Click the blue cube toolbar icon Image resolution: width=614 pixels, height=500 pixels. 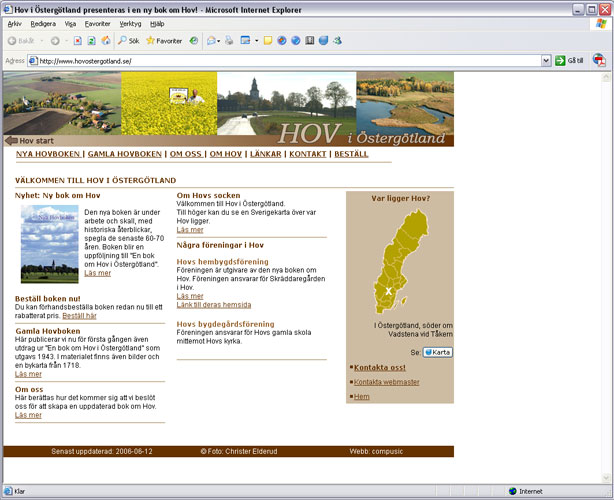tap(323, 41)
